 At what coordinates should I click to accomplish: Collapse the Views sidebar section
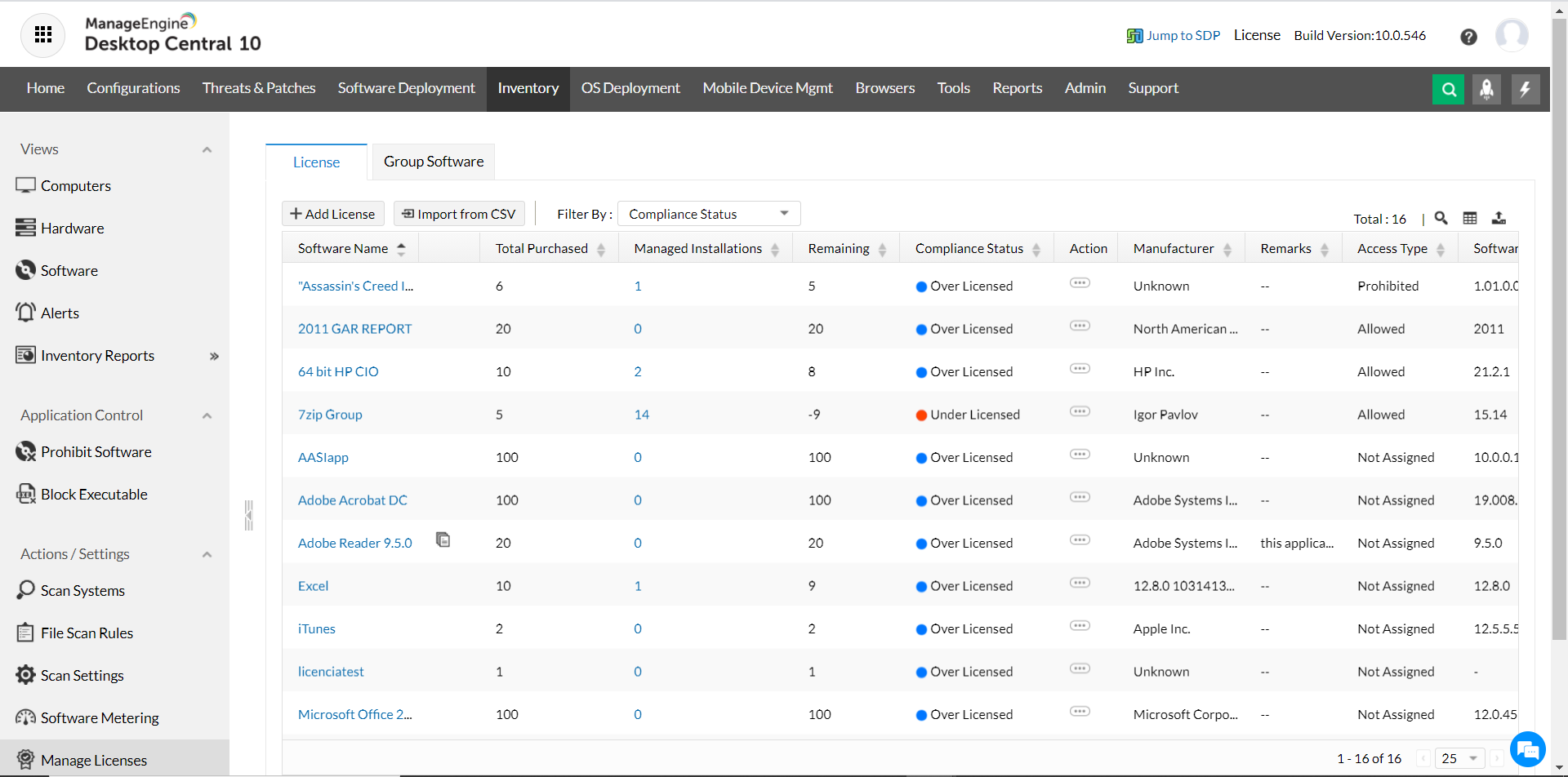[207, 149]
